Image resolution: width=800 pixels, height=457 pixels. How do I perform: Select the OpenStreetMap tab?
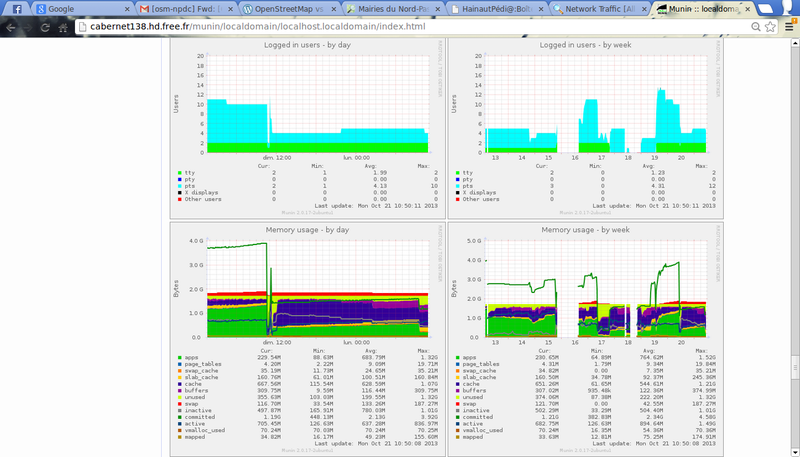[285, 8]
